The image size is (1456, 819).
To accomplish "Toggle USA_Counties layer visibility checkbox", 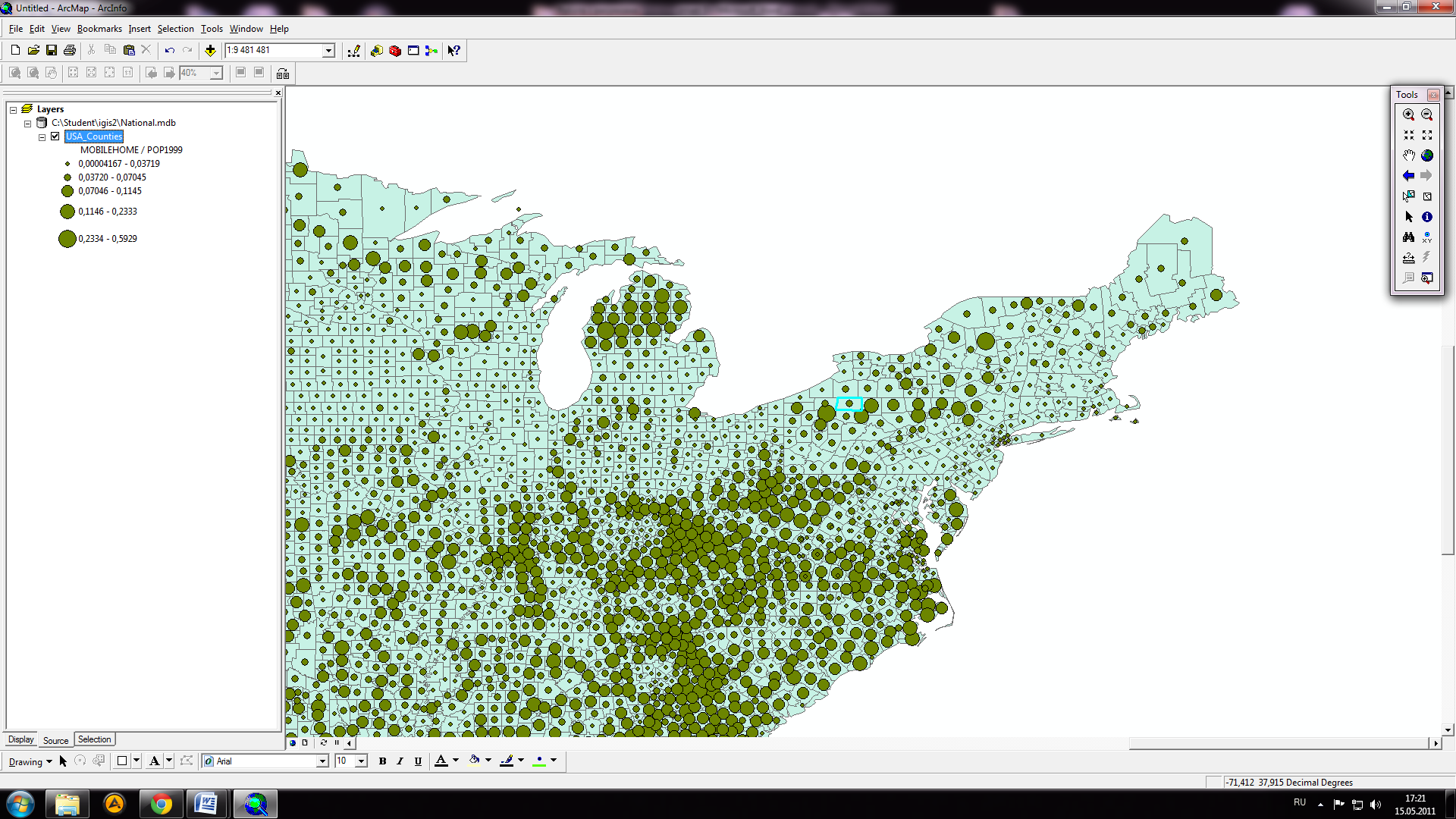I will [x=55, y=136].
